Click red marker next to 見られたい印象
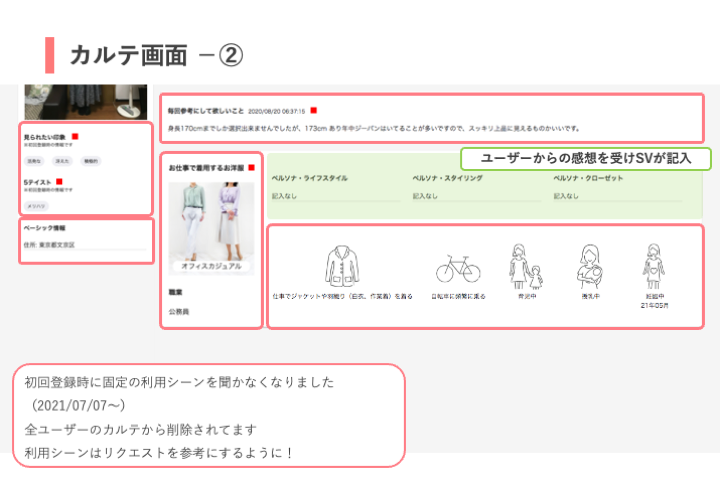The height and width of the screenshot is (498, 720). point(75,135)
